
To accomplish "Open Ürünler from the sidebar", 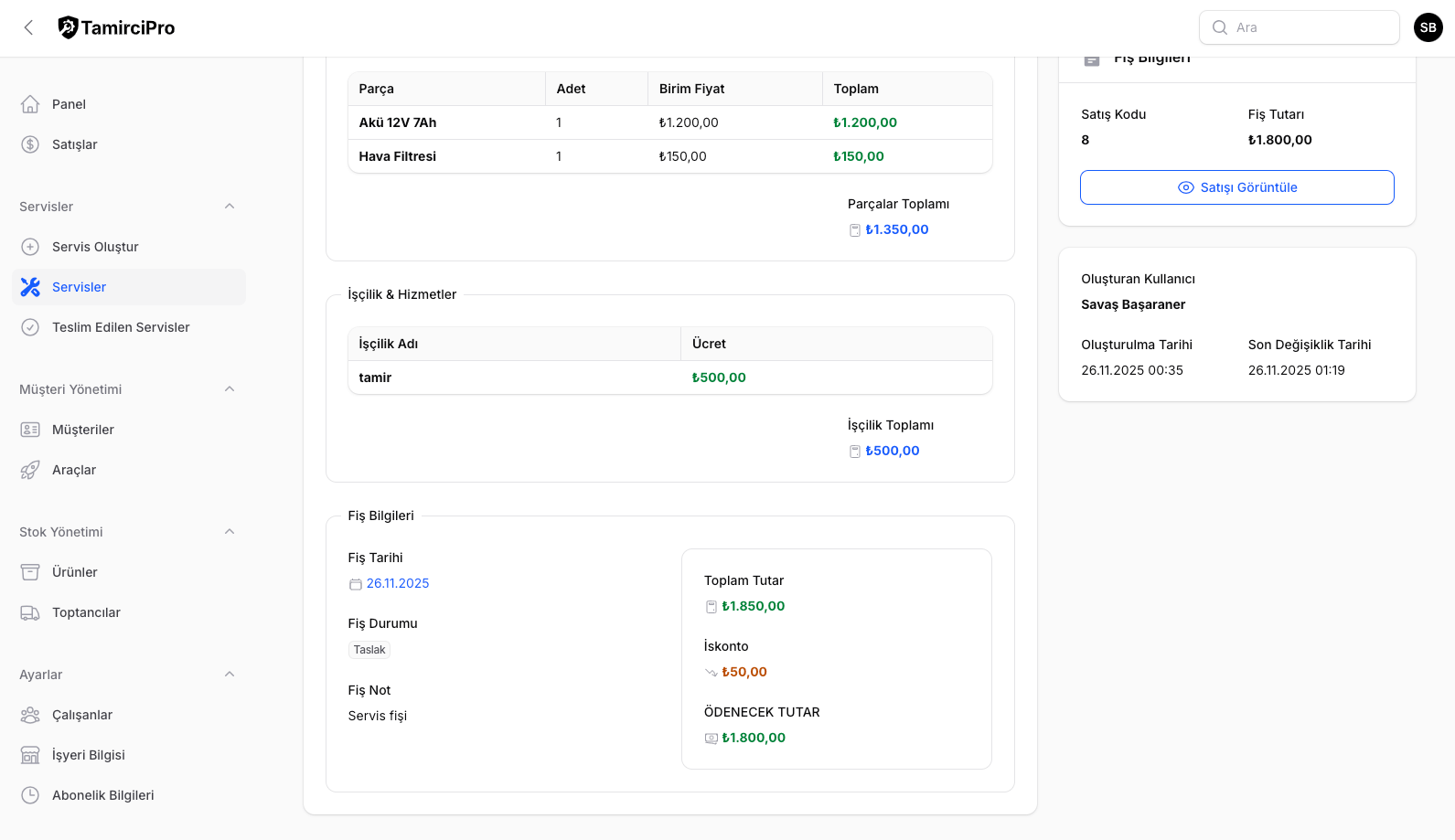I will coord(75,572).
